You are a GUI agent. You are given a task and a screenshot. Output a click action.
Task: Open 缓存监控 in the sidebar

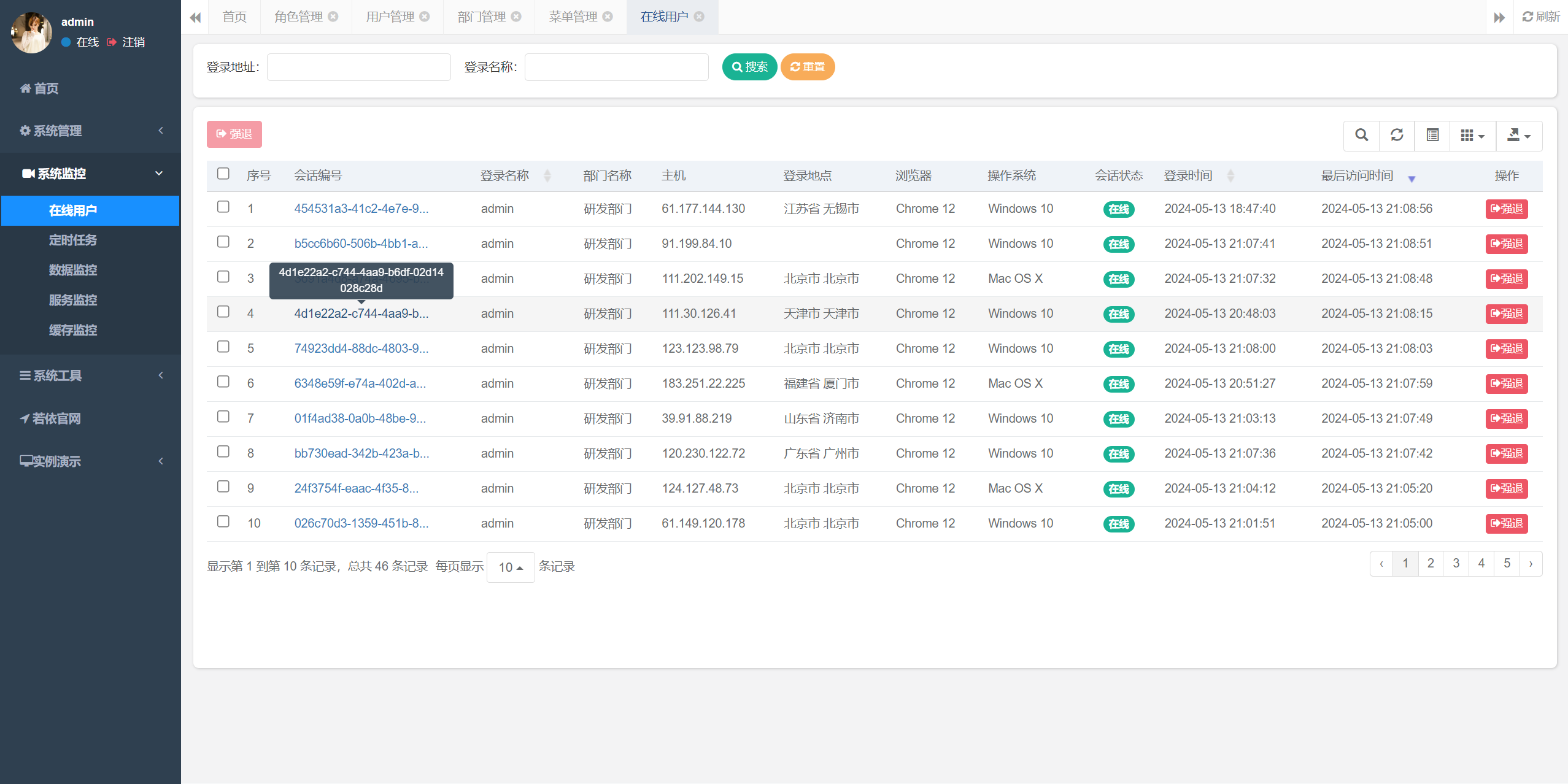tap(73, 331)
